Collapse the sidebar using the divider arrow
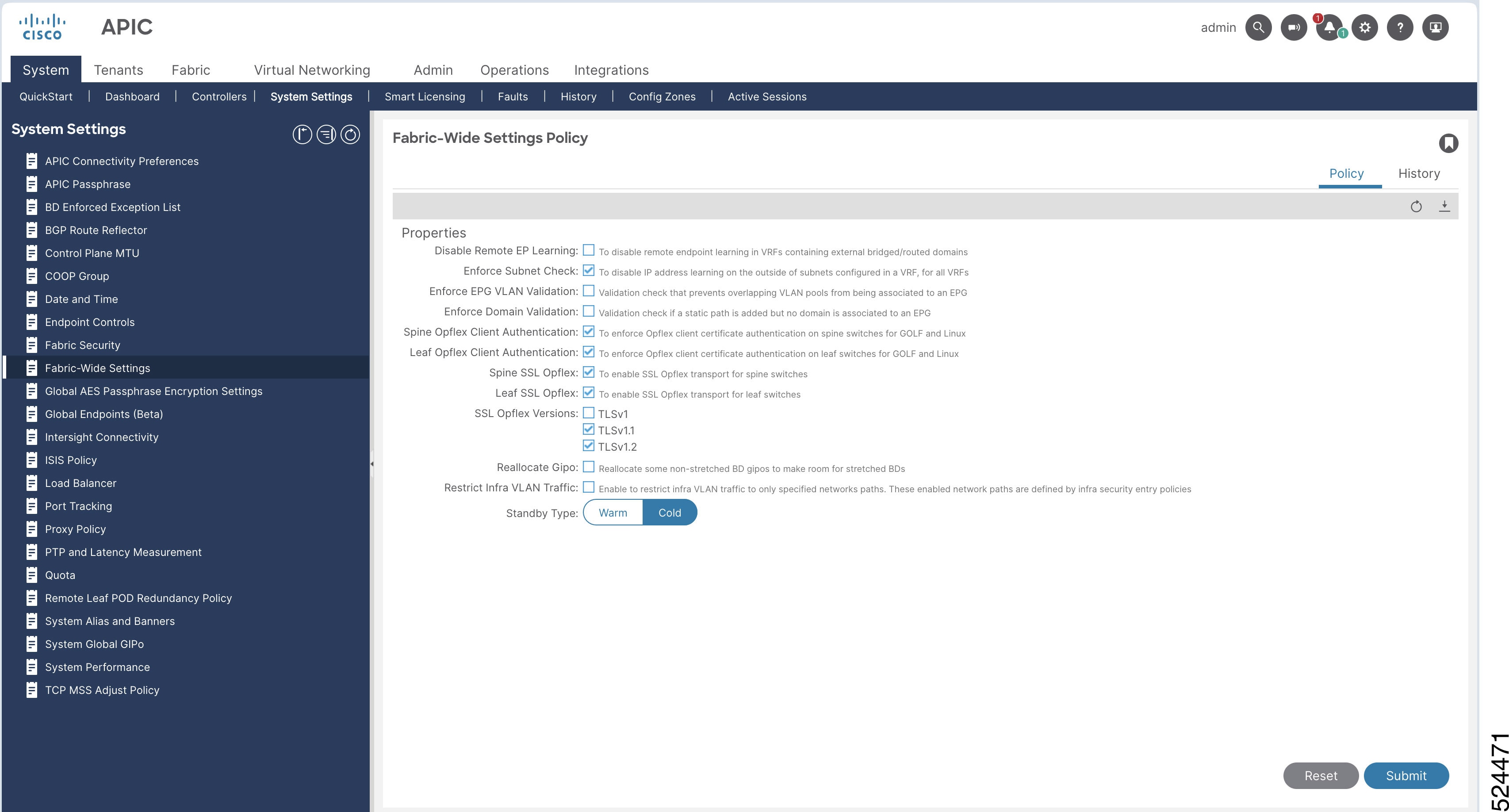This screenshot has width=1509, height=812. point(372,464)
